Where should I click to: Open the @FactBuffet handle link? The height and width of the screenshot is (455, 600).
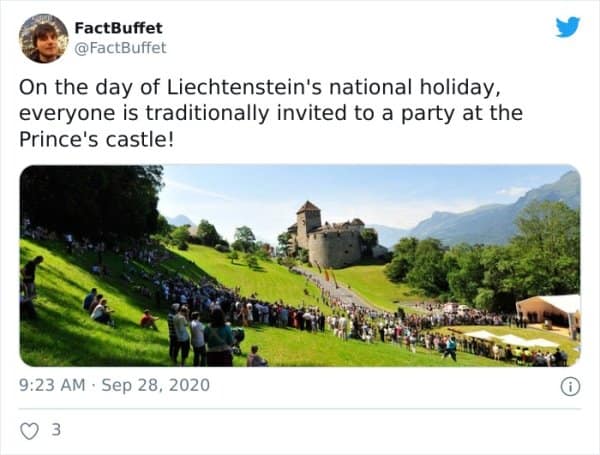tap(121, 47)
